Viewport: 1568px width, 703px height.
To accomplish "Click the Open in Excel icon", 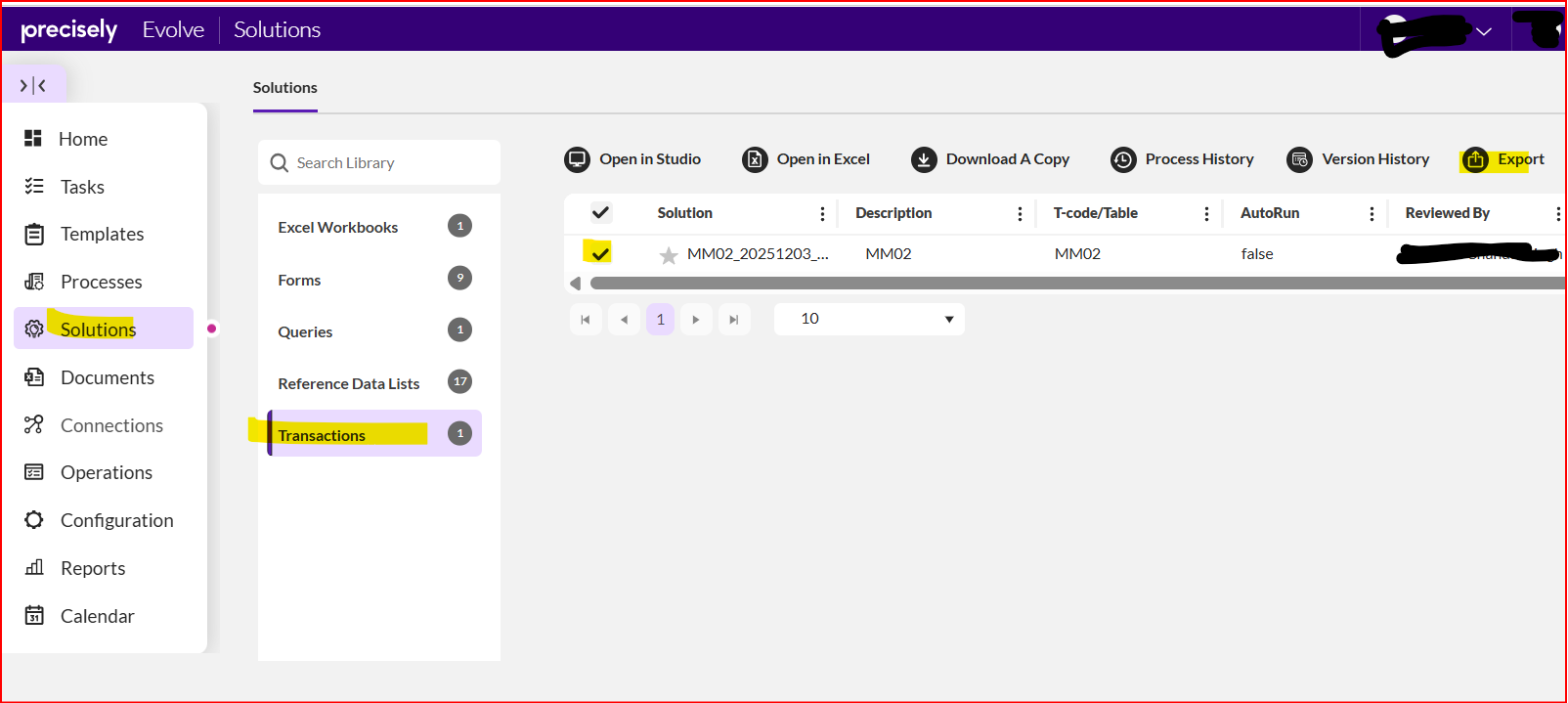I will [x=755, y=159].
